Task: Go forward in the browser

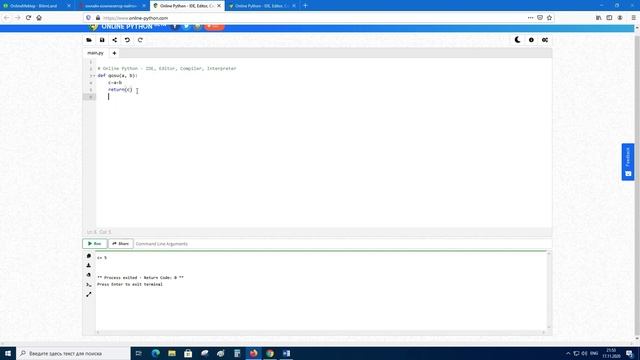Action: point(18,18)
